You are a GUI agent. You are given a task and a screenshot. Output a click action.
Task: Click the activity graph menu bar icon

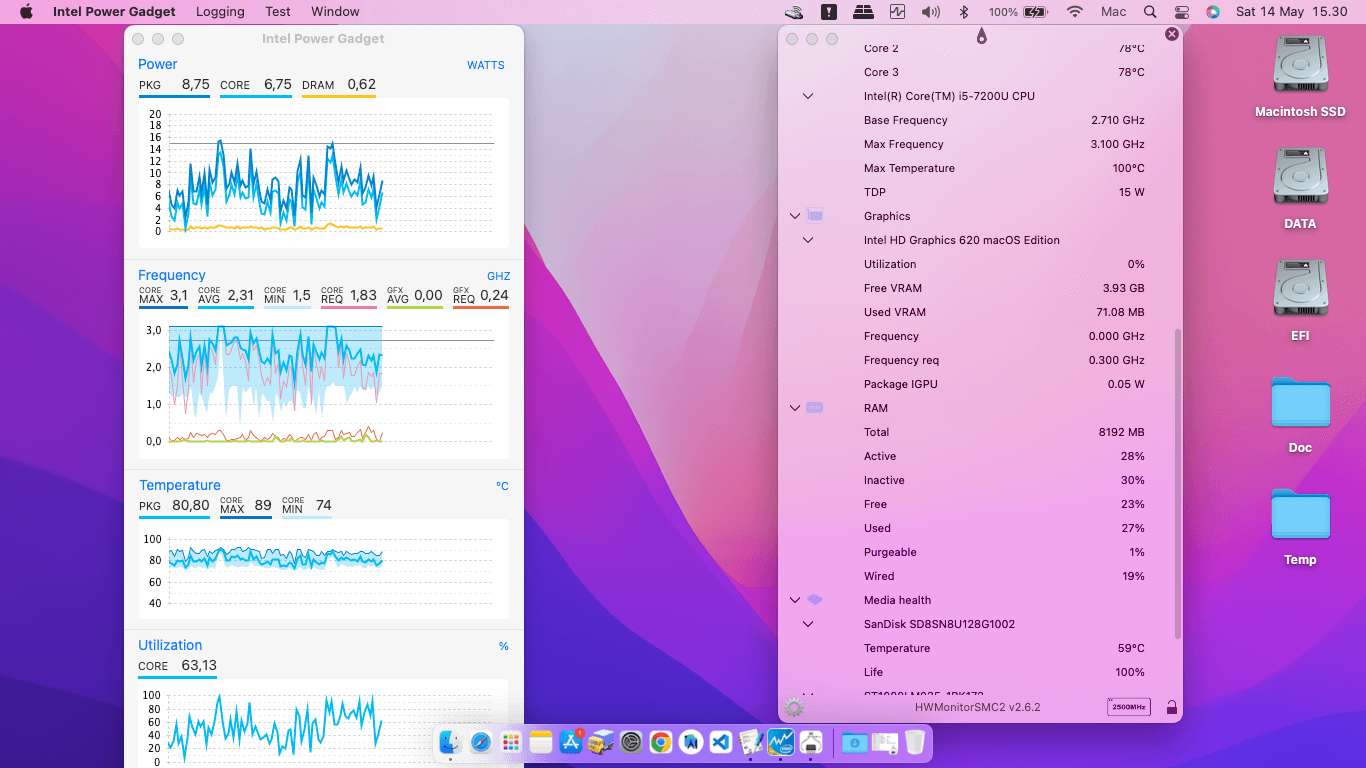click(x=897, y=12)
